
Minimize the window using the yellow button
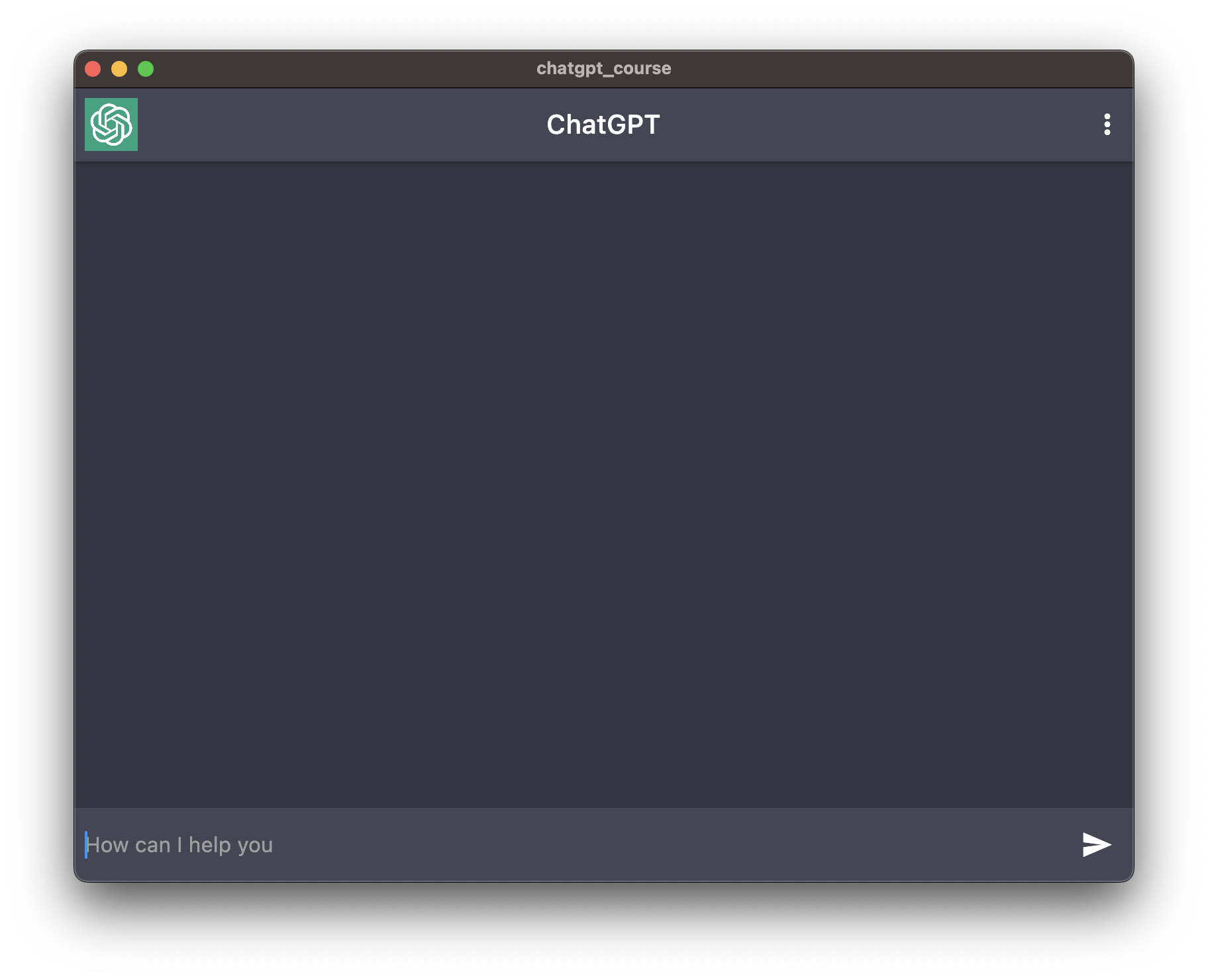click(x=119, y=69)
